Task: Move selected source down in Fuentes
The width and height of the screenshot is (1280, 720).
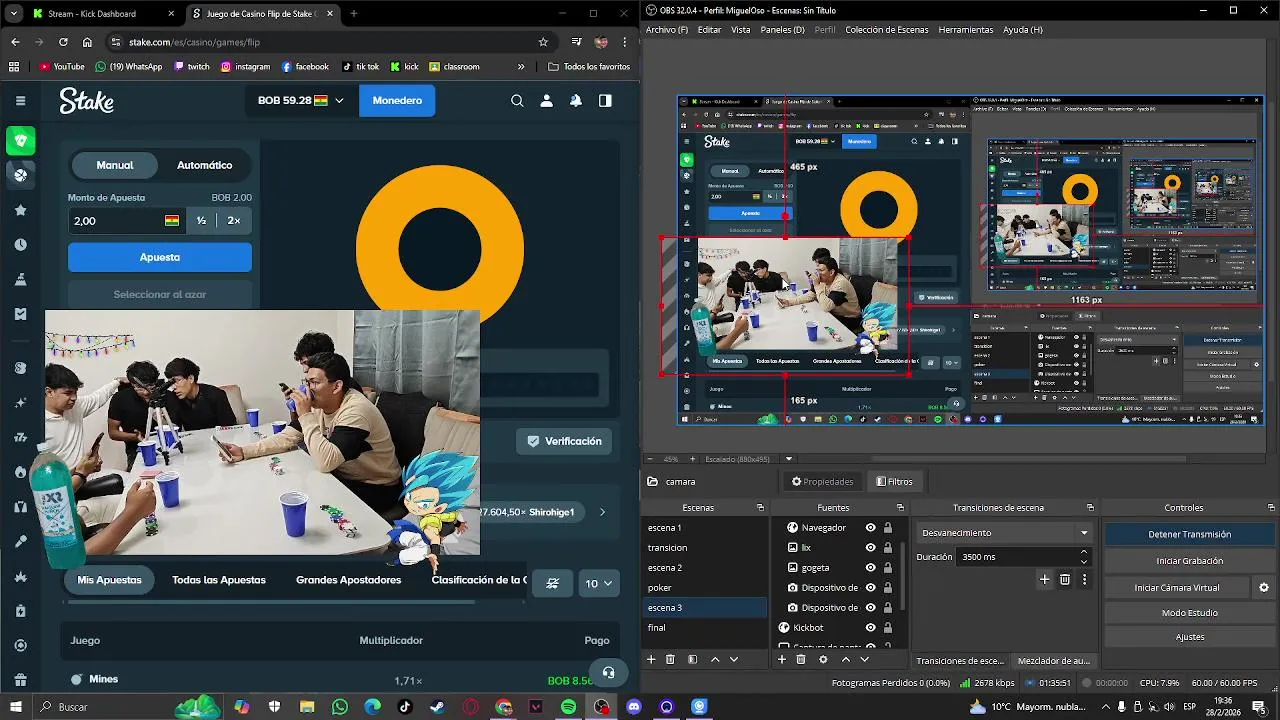Action: [x=865, y=660]
